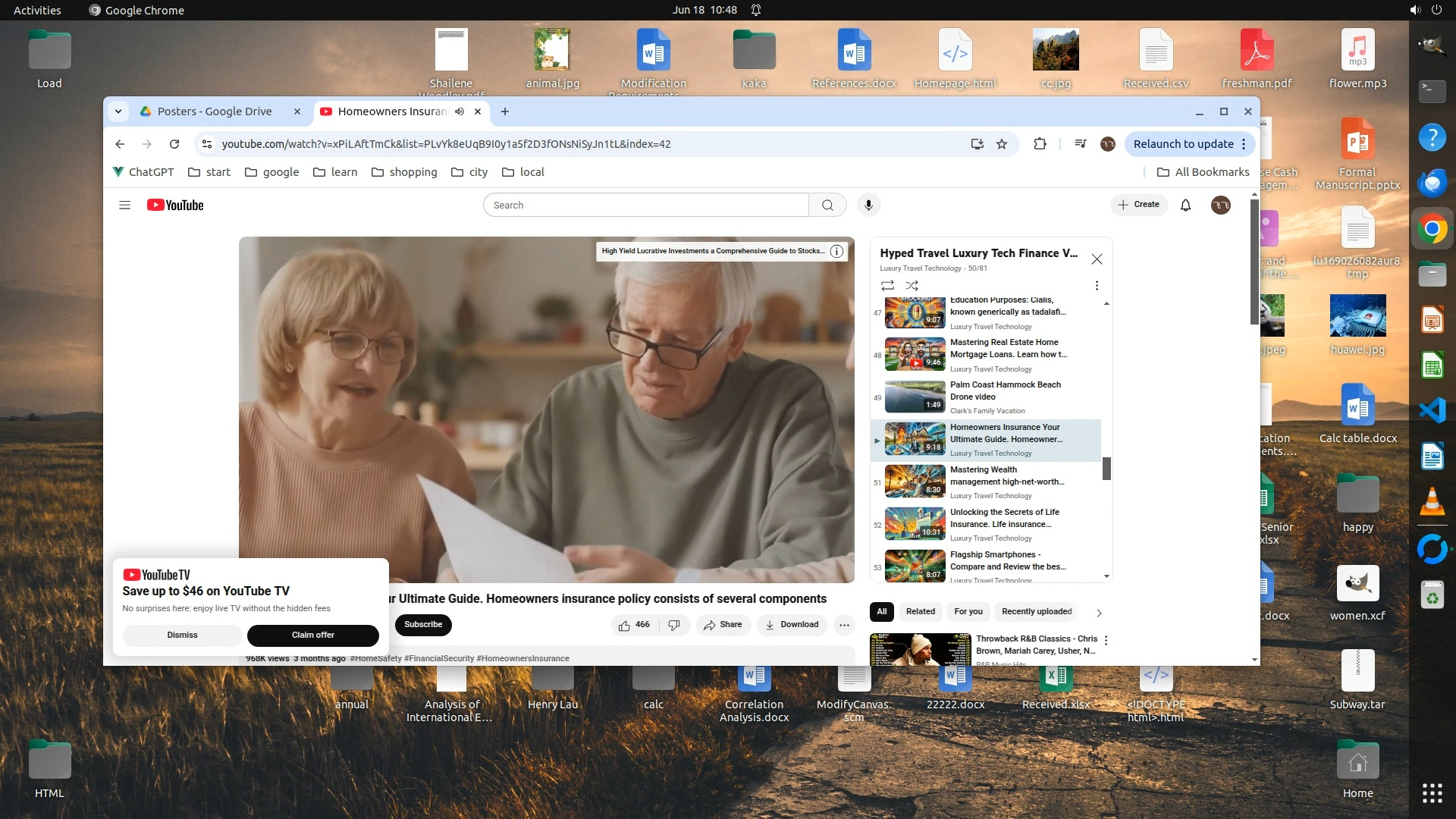Open Mastering Wealth management video thumbnail

pyautogui.click(x=915, y=481)
